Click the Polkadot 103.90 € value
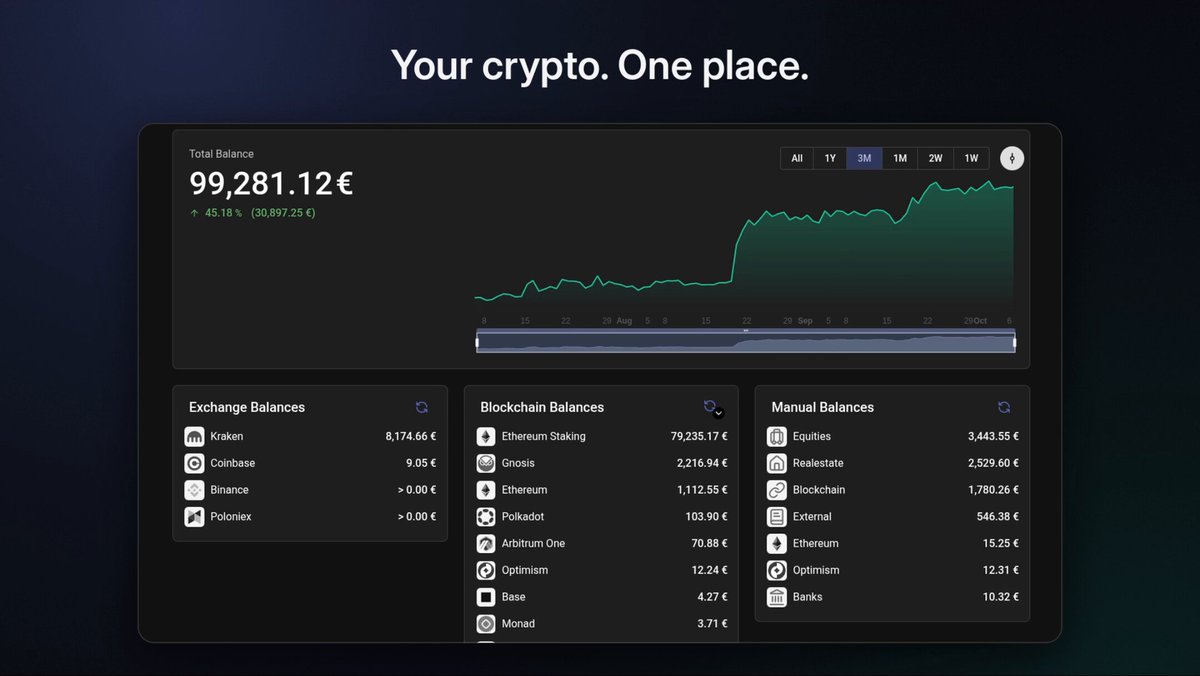Viewport: 1200px width, 676px height. point(708,517)
